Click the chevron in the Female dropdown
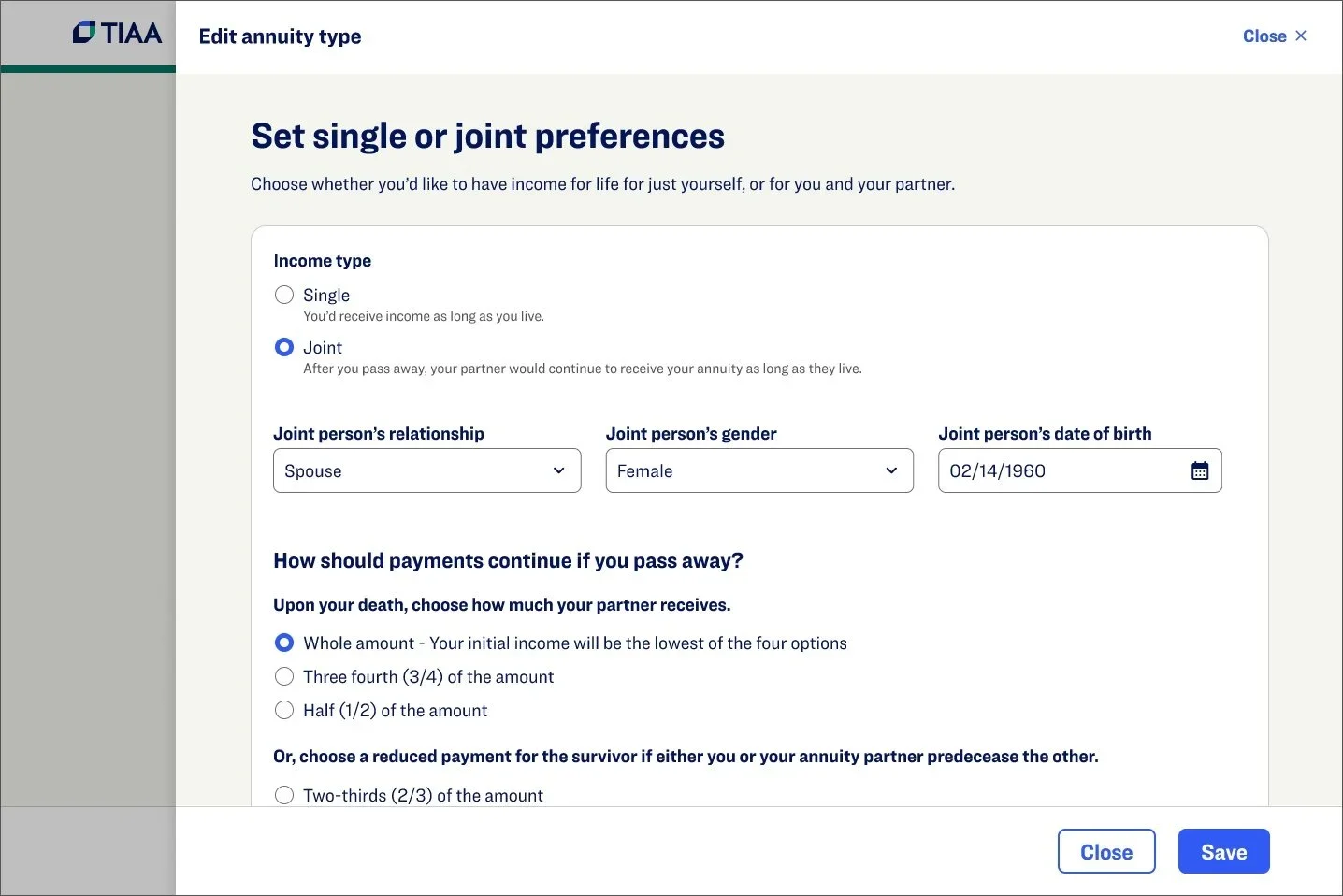This screenshot has height=896, width=1343. tap(891, 471)
